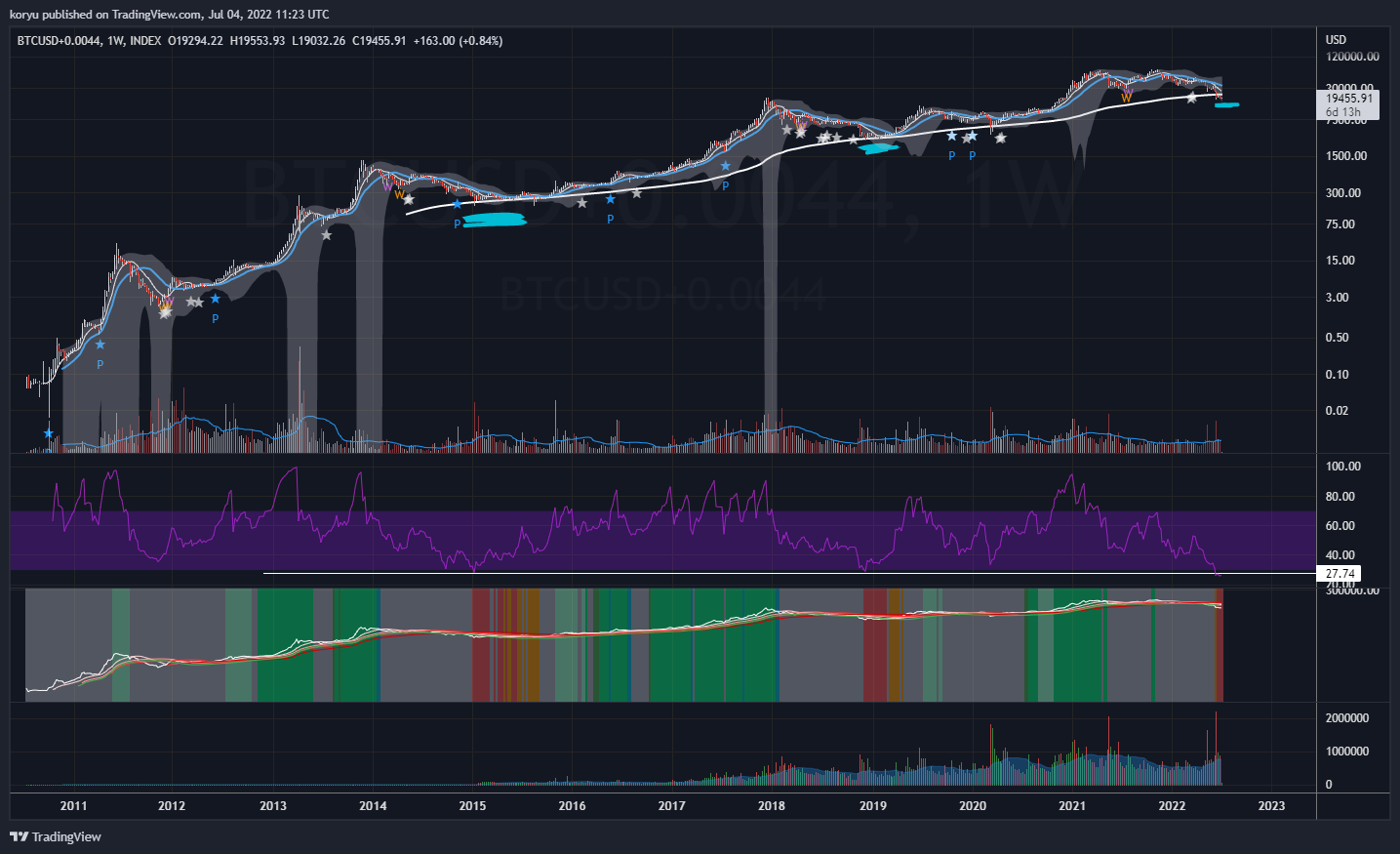The height and width of the screenshot is (854, 1400).
Task: Click the '0.02' price axis label
Action: tap(1338, 411)
